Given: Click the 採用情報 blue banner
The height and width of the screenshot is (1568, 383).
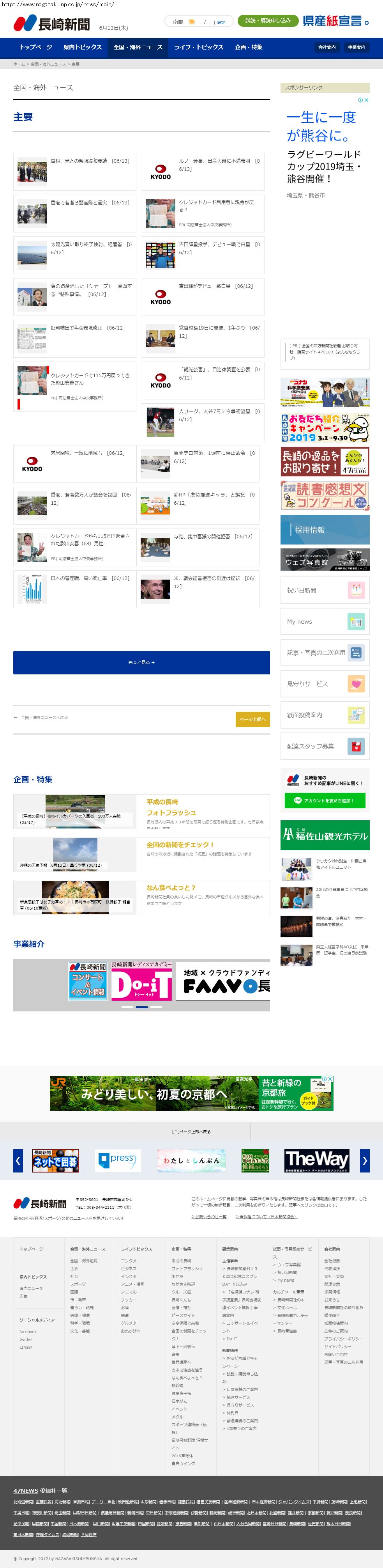Looking at the screenshot, I should pyautogui.click(x=325, y=530).
